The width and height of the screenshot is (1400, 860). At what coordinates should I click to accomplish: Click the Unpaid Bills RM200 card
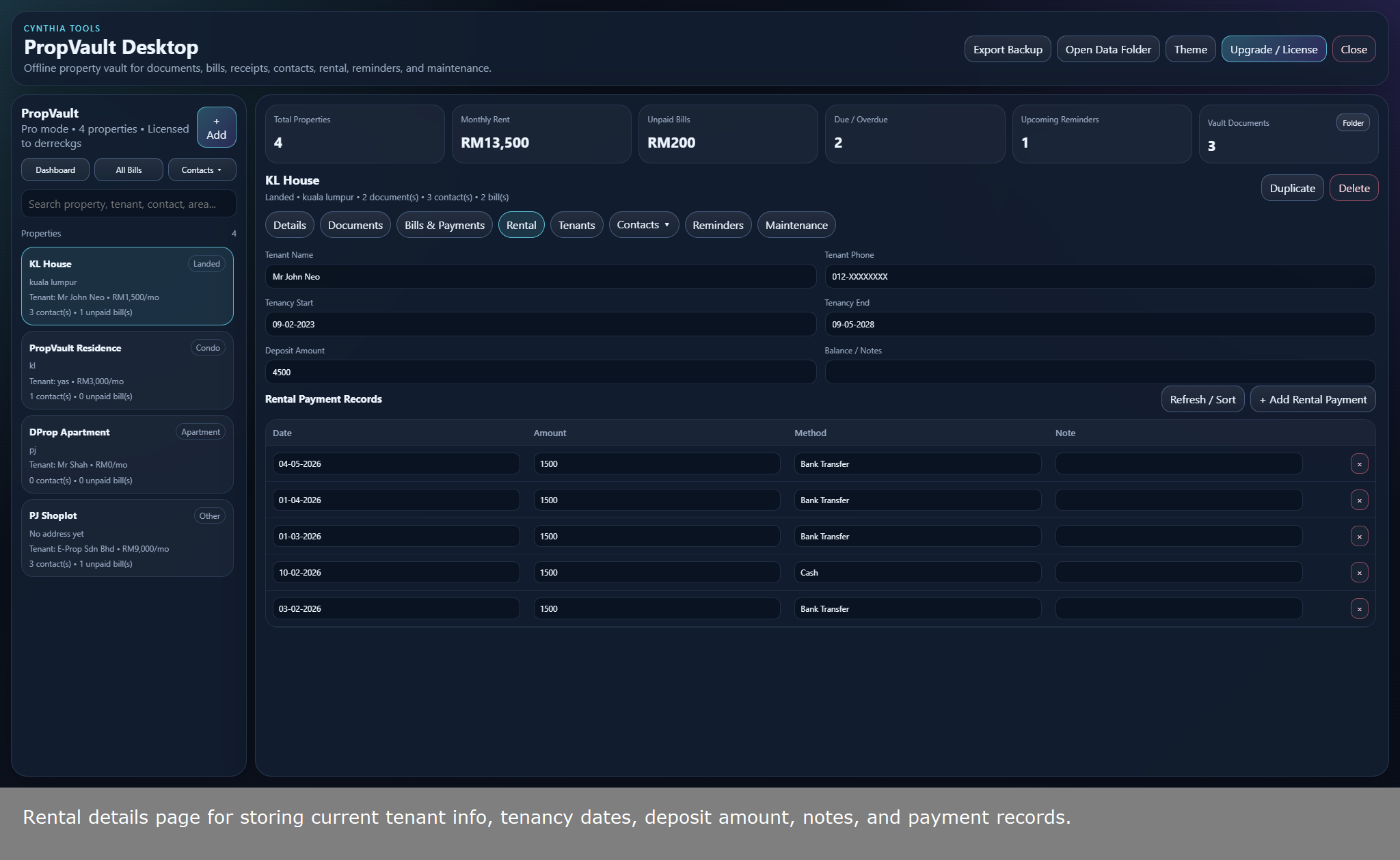pos(728,134)
